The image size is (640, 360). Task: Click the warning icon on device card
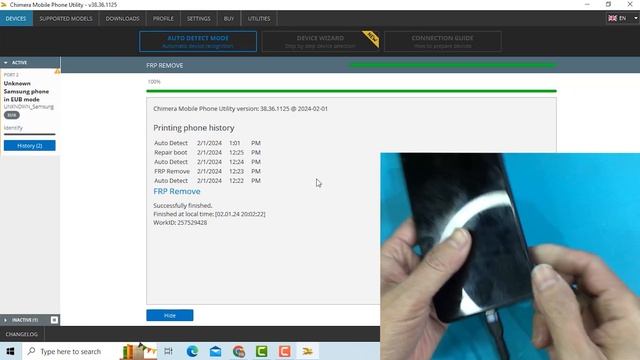[57, 72]
